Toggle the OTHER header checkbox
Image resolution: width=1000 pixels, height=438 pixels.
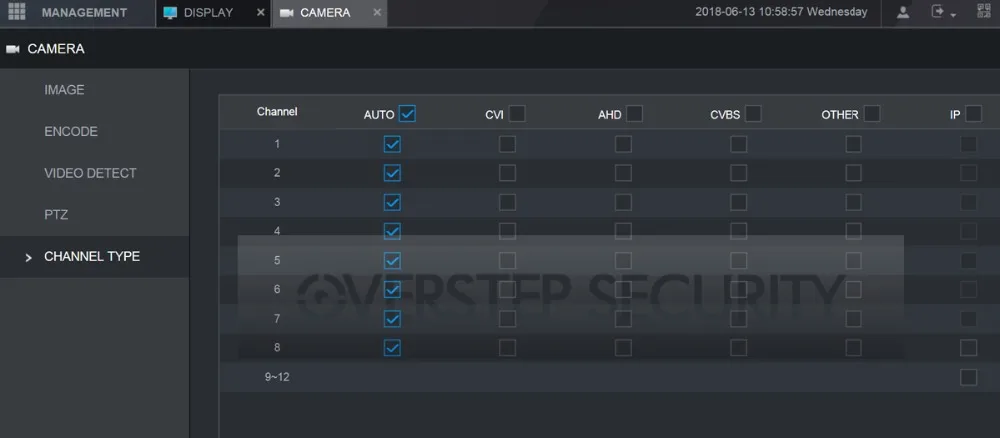pos(872,114)
